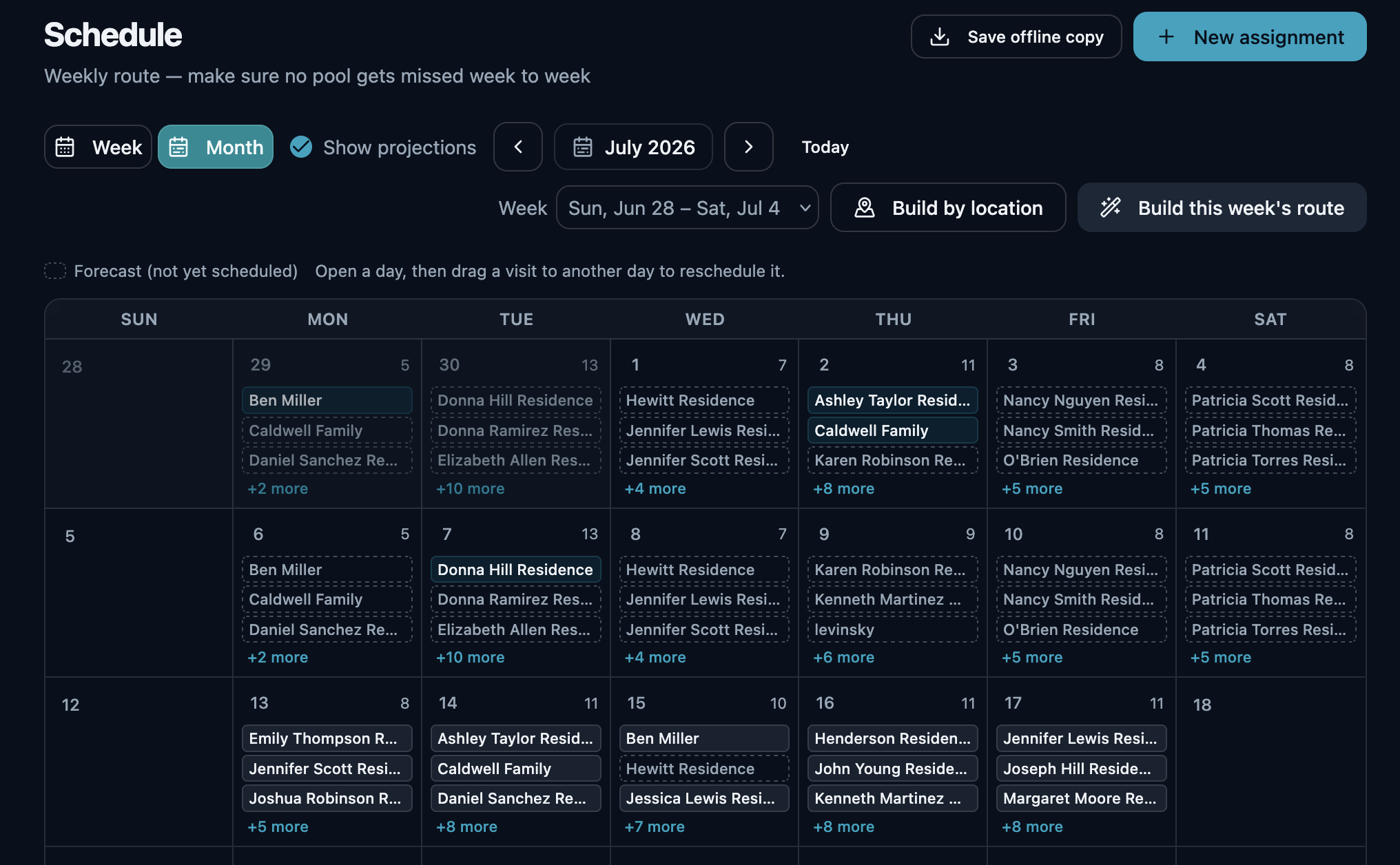Open Kenneth Martinez visit on July 9
1400x865 pixels.
coord(893,599)
